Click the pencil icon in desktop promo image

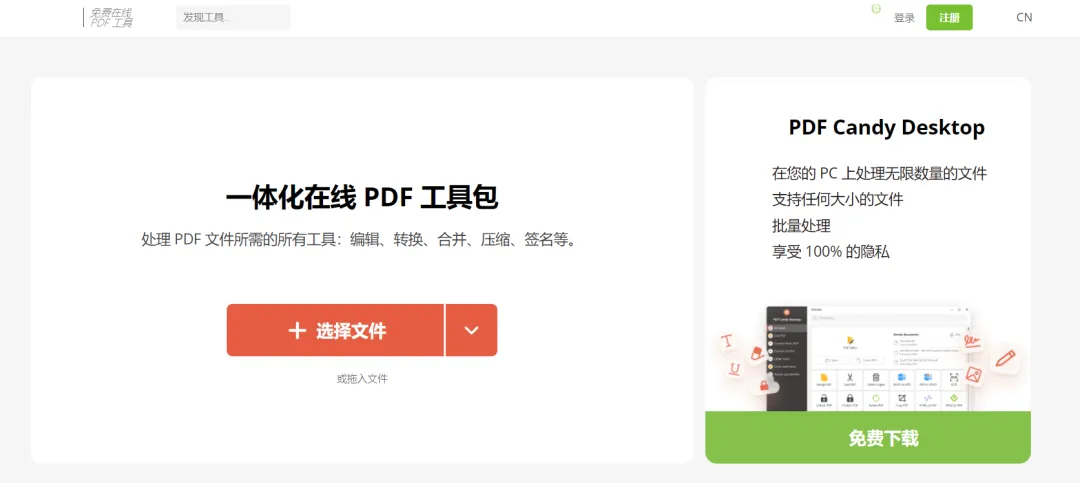coord(1006,358)
